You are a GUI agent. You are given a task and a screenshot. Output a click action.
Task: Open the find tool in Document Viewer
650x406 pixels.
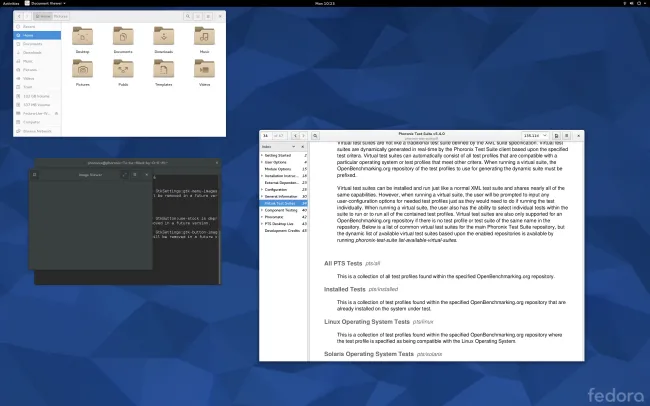315,136
